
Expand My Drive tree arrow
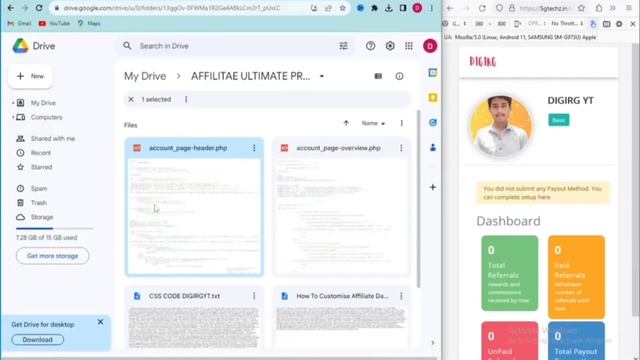[13, 103]
